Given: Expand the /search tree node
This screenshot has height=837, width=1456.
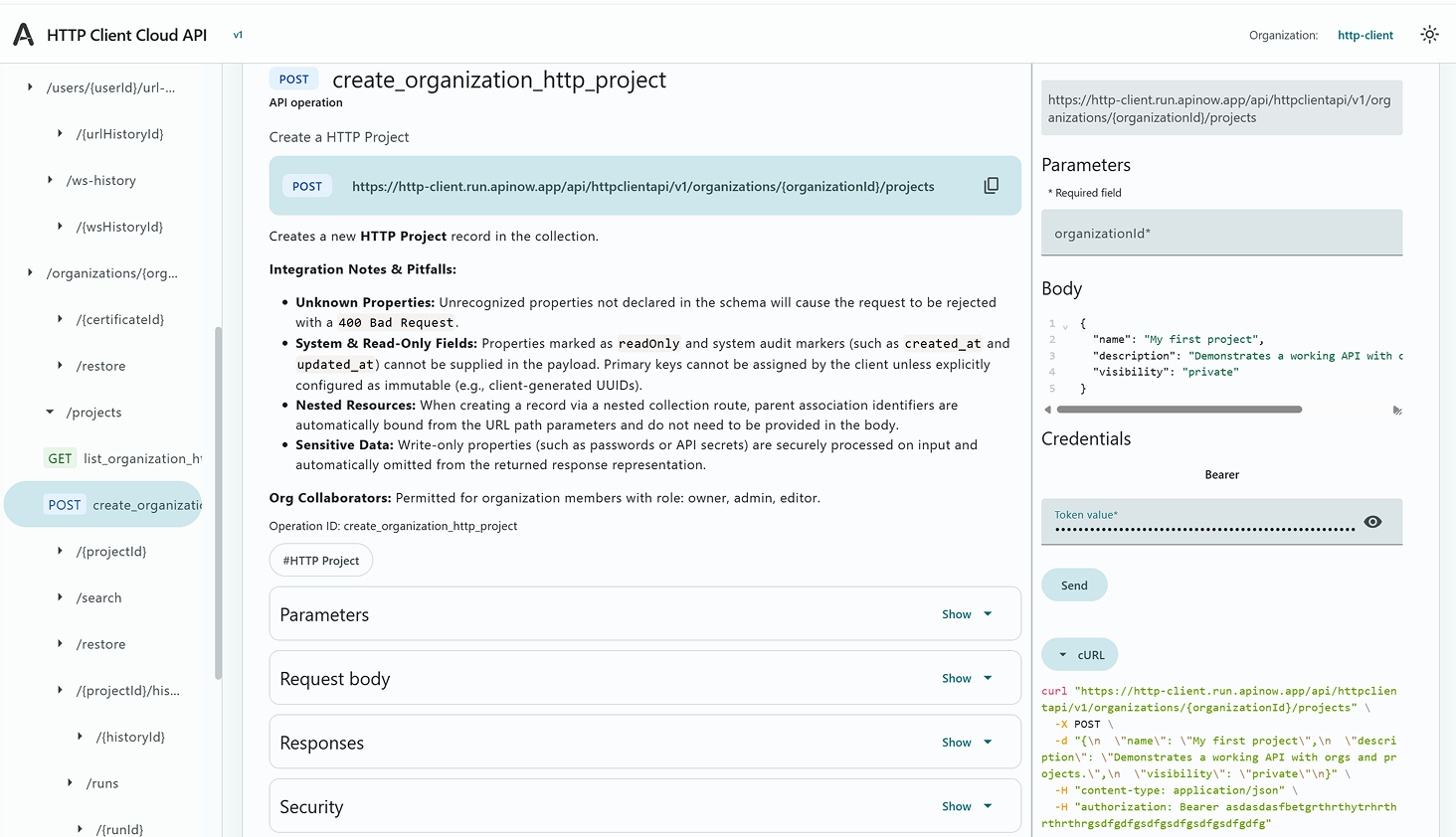Looking at the screenshot, I should (x=60, y=597).
